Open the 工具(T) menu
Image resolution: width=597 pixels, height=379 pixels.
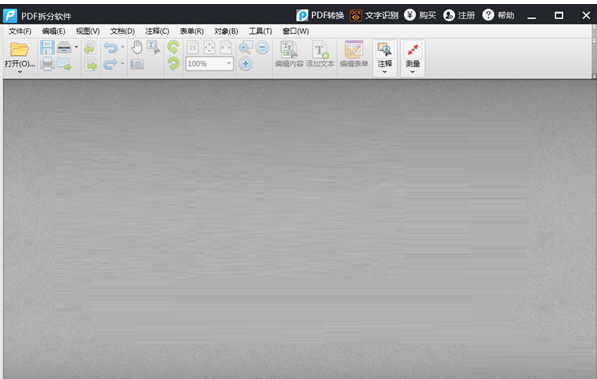[260, 31]
